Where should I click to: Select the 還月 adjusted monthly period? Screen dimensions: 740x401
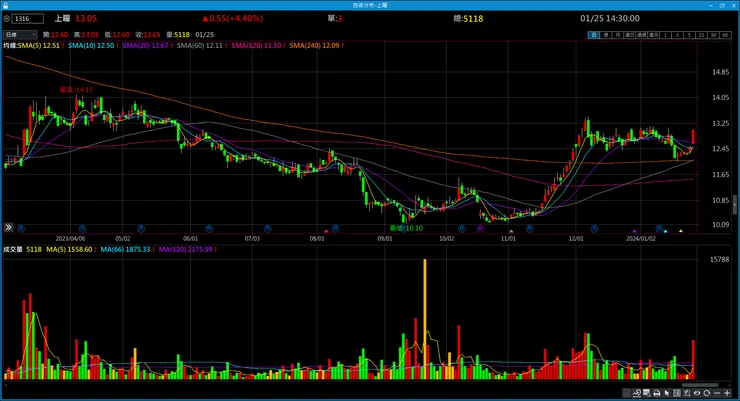pyautogui.click(x=654, y=35)
